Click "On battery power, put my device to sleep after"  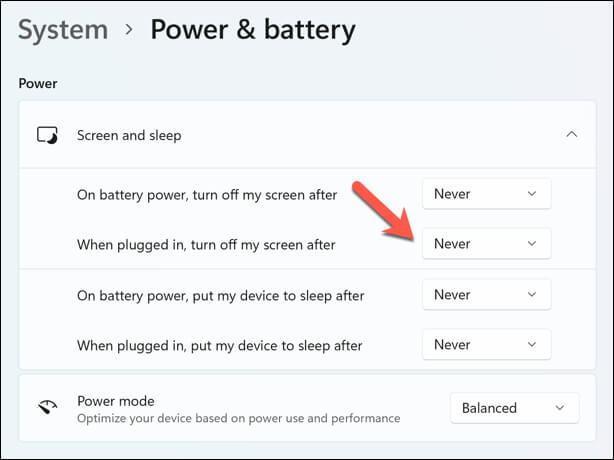pyautogui.click(x=220, y=296)
